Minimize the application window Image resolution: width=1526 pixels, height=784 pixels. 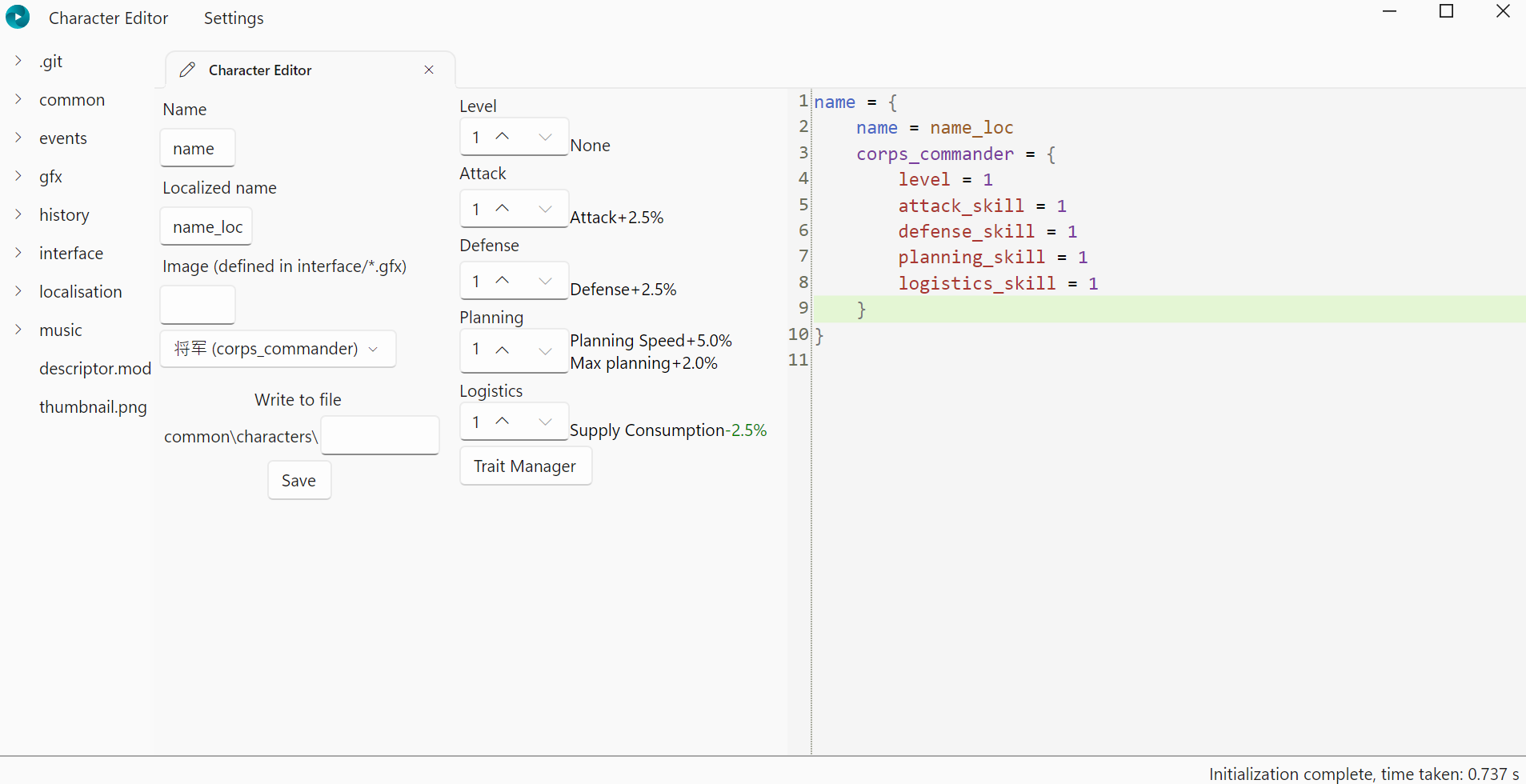[x=1390, y=11]
